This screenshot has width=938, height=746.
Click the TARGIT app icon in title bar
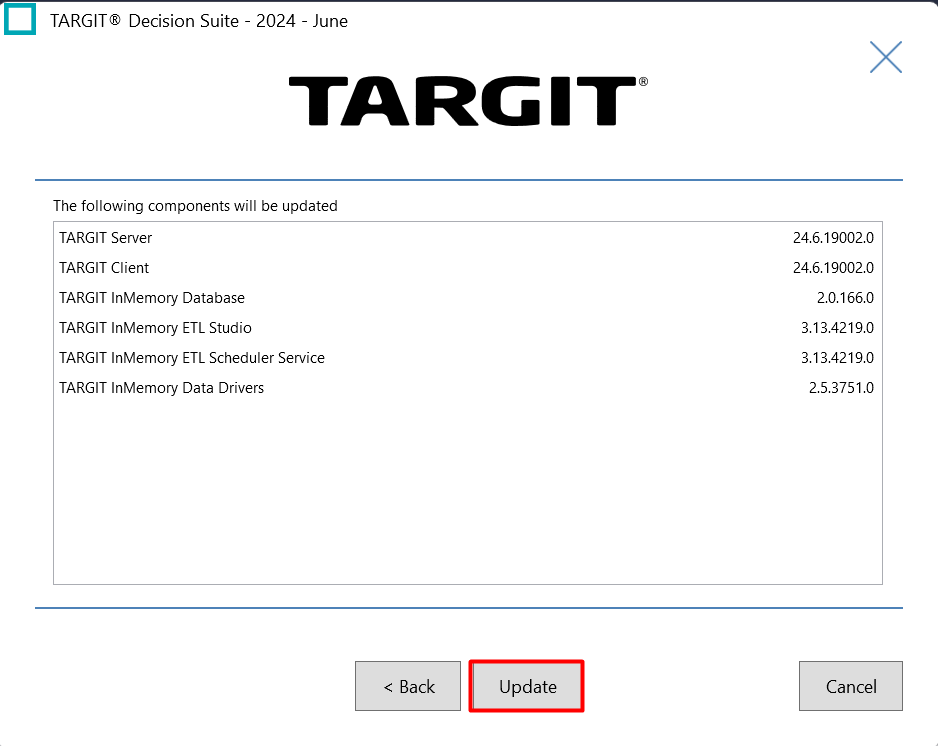coord(20,19)
